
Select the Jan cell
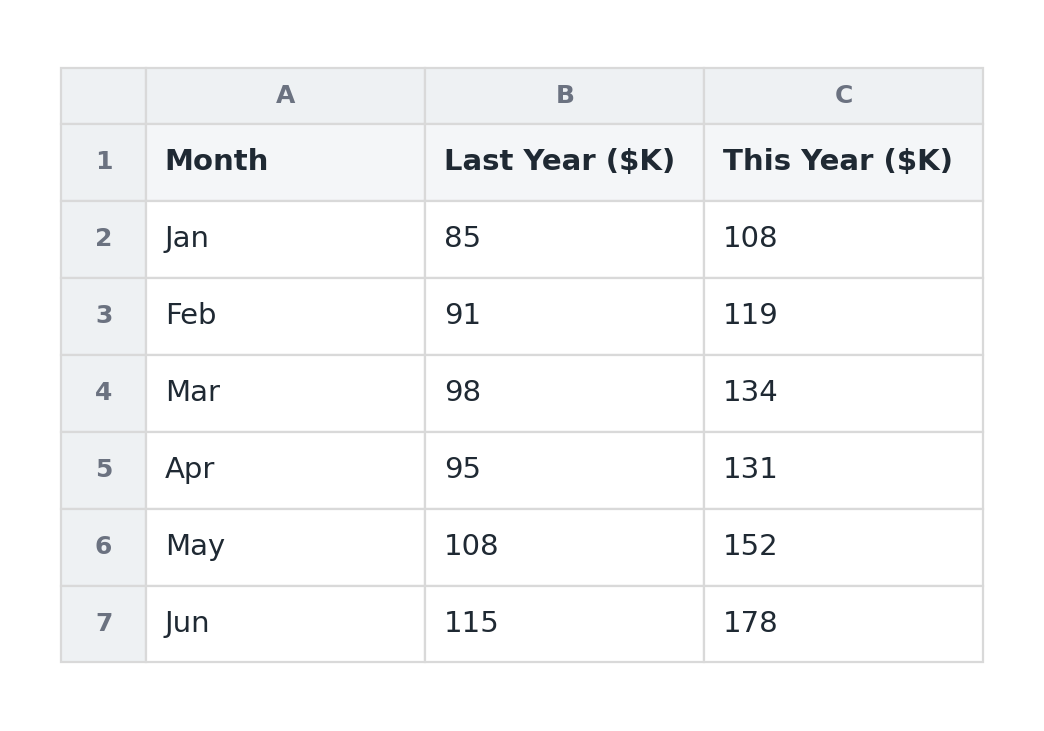click(x=286, y=239)
